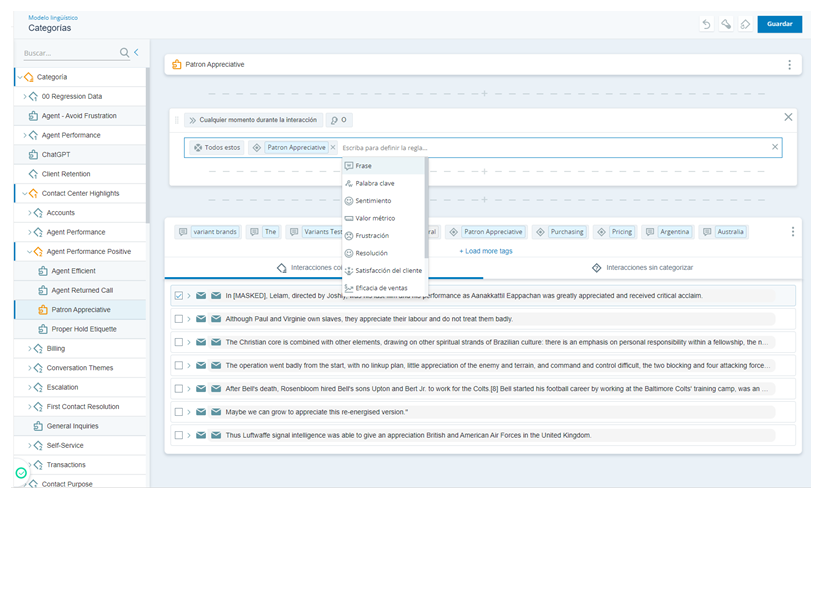Click Modelo lingüístico breadcrumb link

pyautogui.click(x=53, y=18)
